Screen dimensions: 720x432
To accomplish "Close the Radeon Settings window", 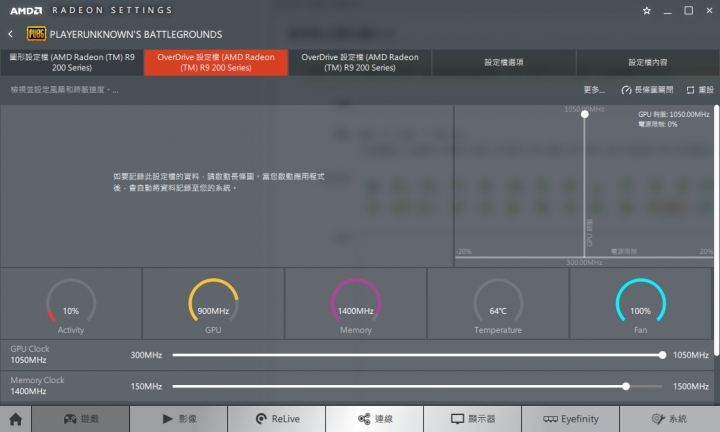I will tap(709, 11).
